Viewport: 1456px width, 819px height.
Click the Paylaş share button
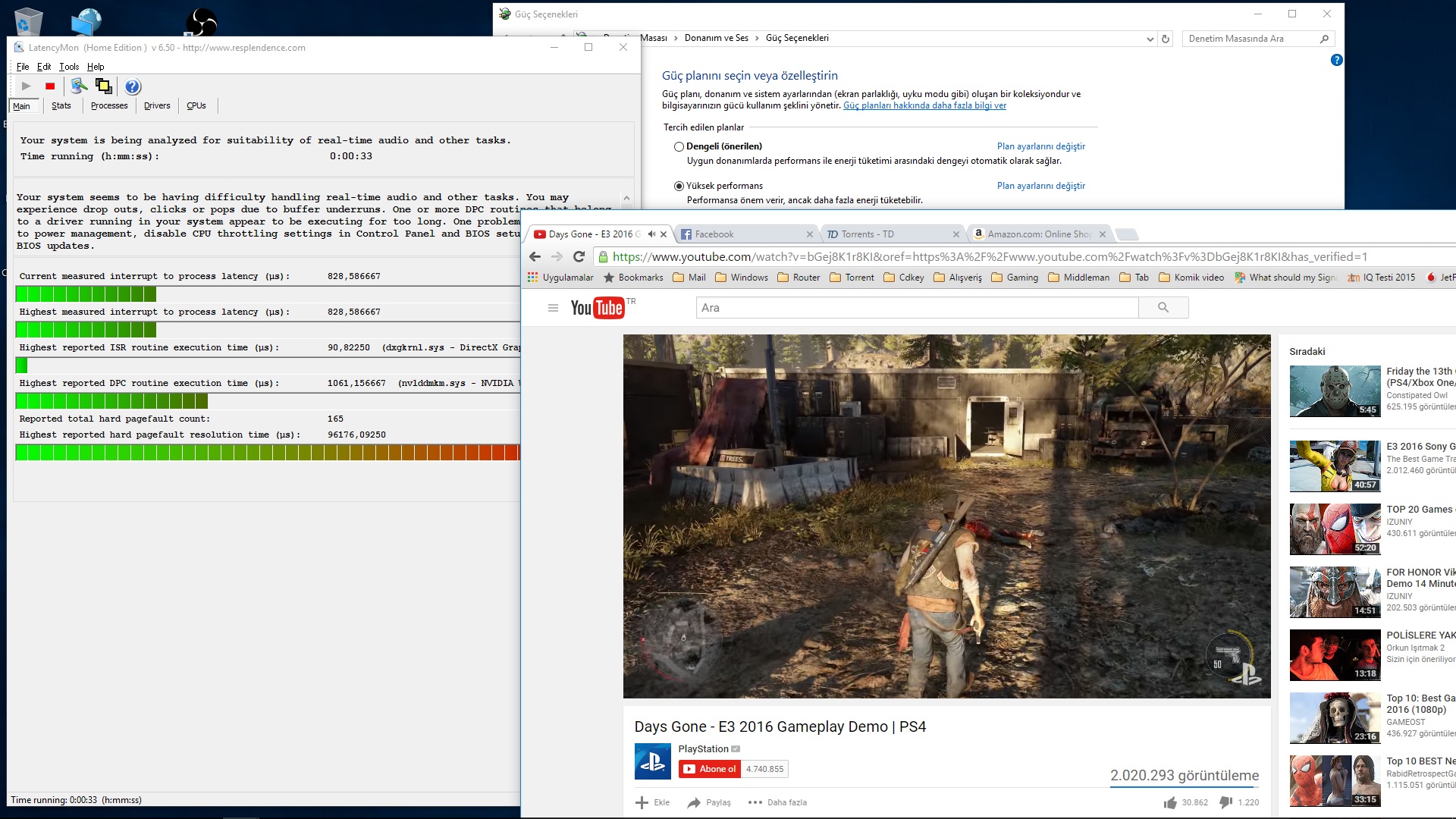708,802
